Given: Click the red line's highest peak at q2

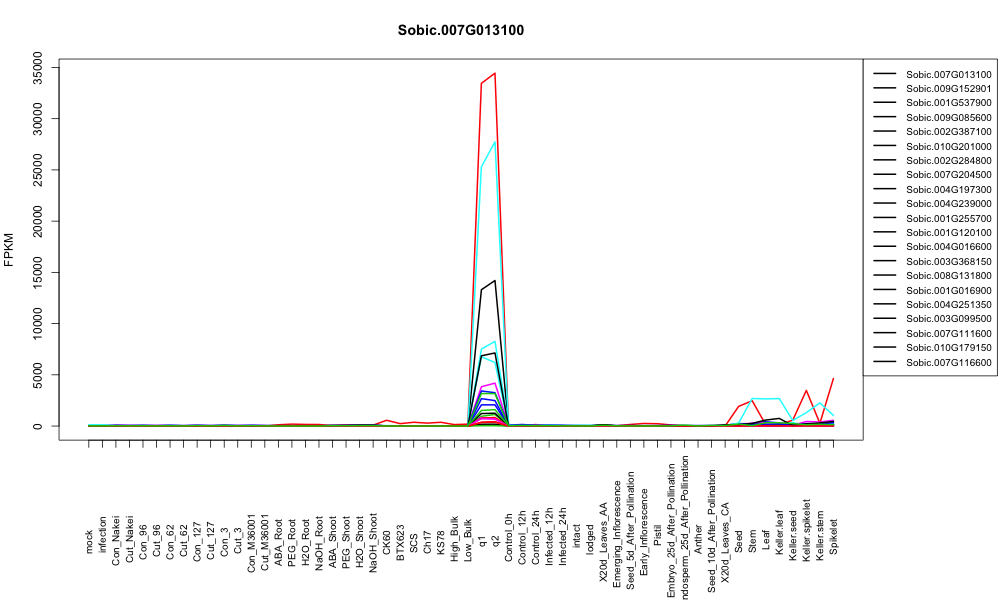Looking at the screenshot, I should tap(495, 73).
